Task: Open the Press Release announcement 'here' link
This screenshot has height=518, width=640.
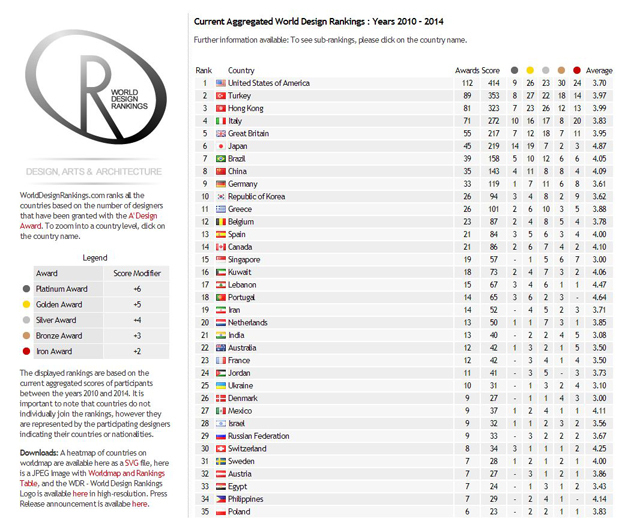Action: coord(139,504)
